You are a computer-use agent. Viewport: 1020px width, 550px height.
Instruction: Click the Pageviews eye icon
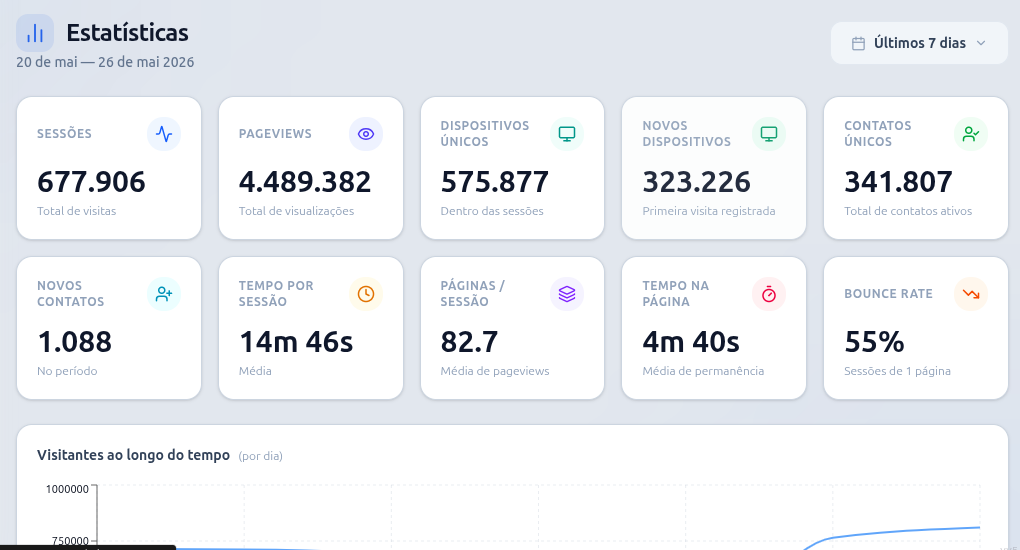pyautogui.click(x=366, y=134)
